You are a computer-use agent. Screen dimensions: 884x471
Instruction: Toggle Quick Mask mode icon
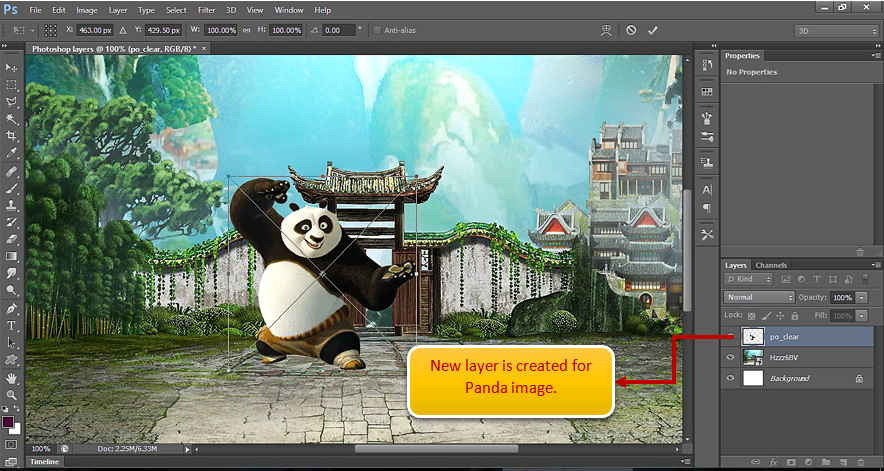pos(11,445)
